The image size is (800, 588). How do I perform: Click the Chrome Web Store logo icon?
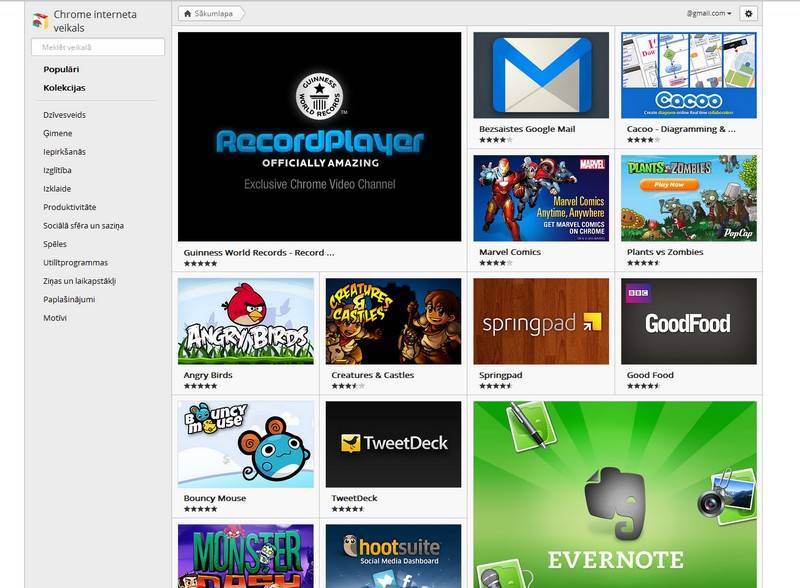40,21
